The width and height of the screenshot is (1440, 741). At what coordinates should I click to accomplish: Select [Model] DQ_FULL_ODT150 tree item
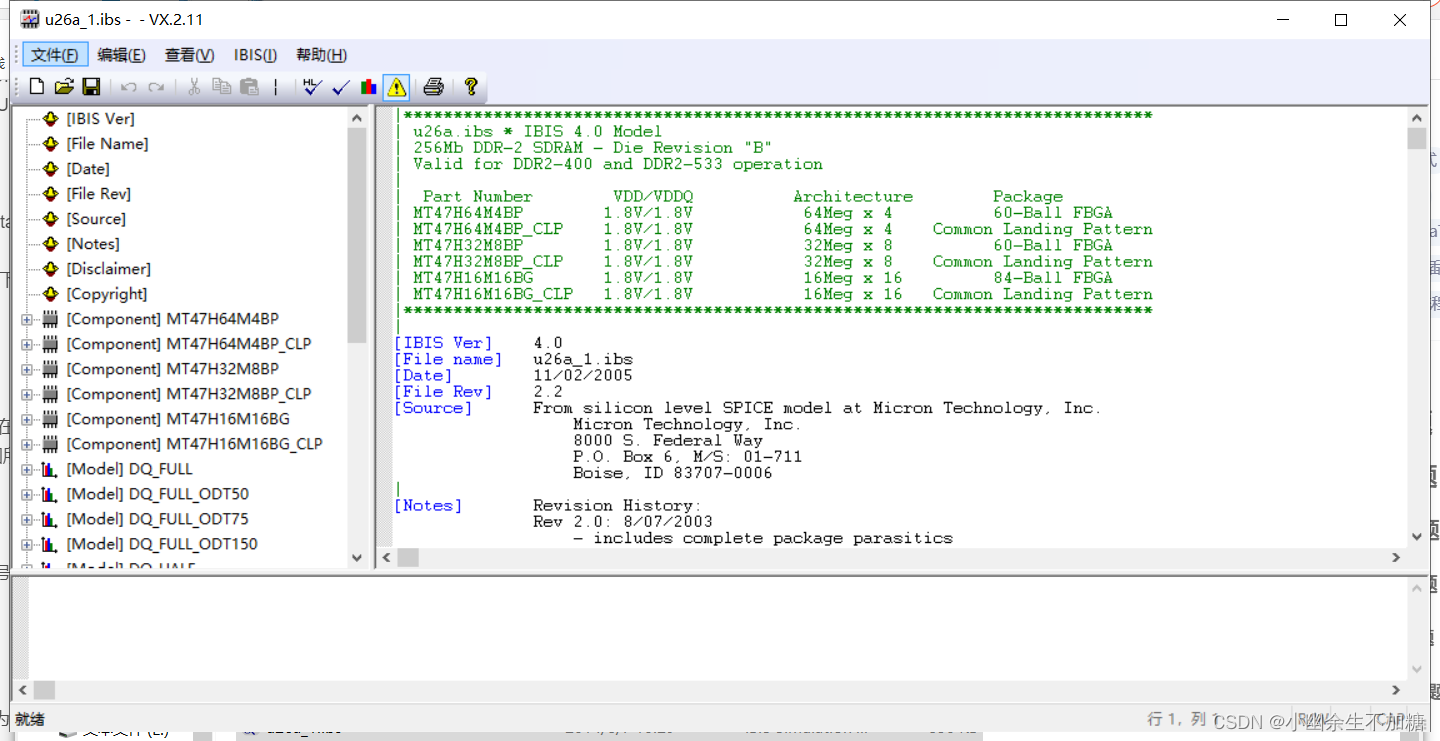click(162, 544)
